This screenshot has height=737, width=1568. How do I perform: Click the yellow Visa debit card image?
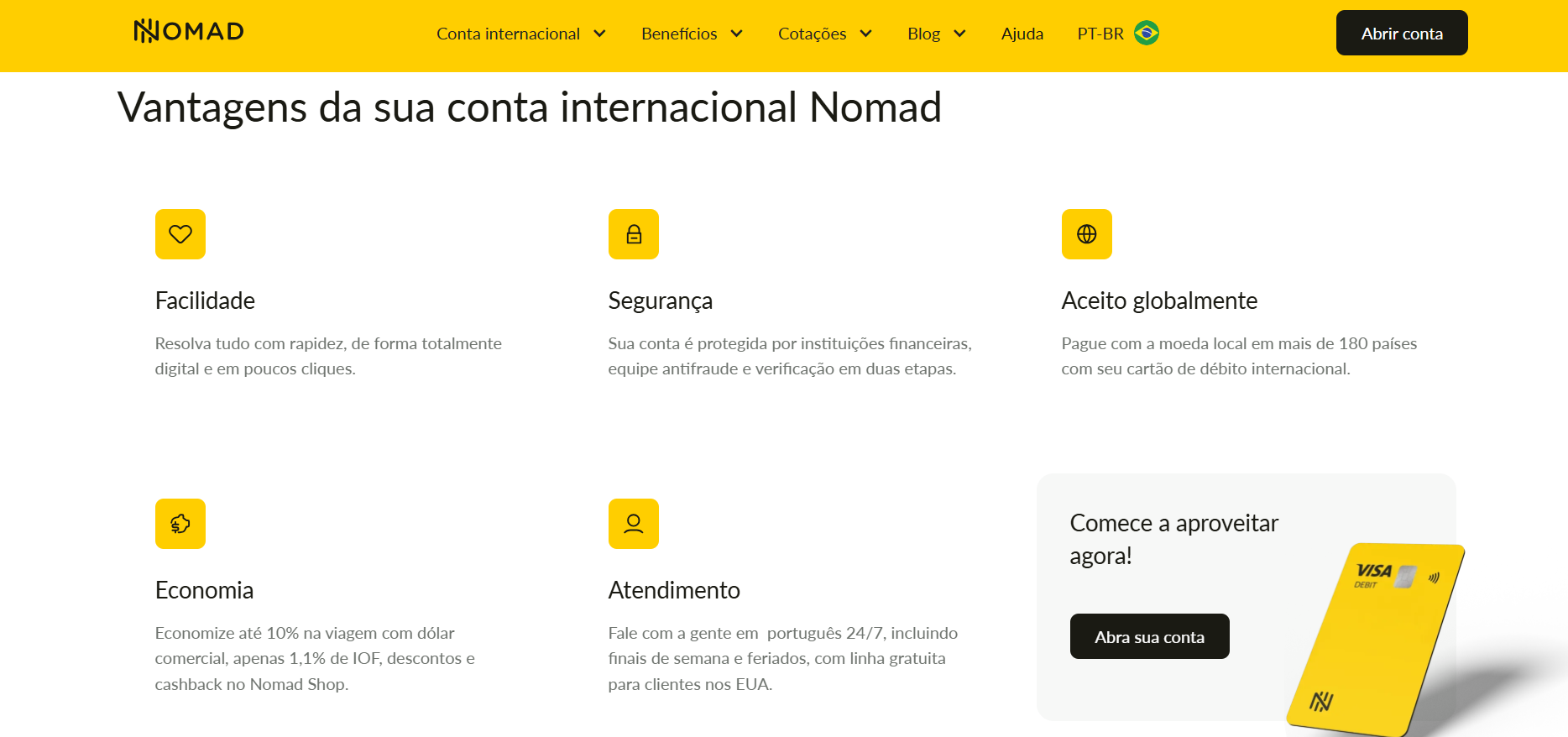(x=1377, y=638)
